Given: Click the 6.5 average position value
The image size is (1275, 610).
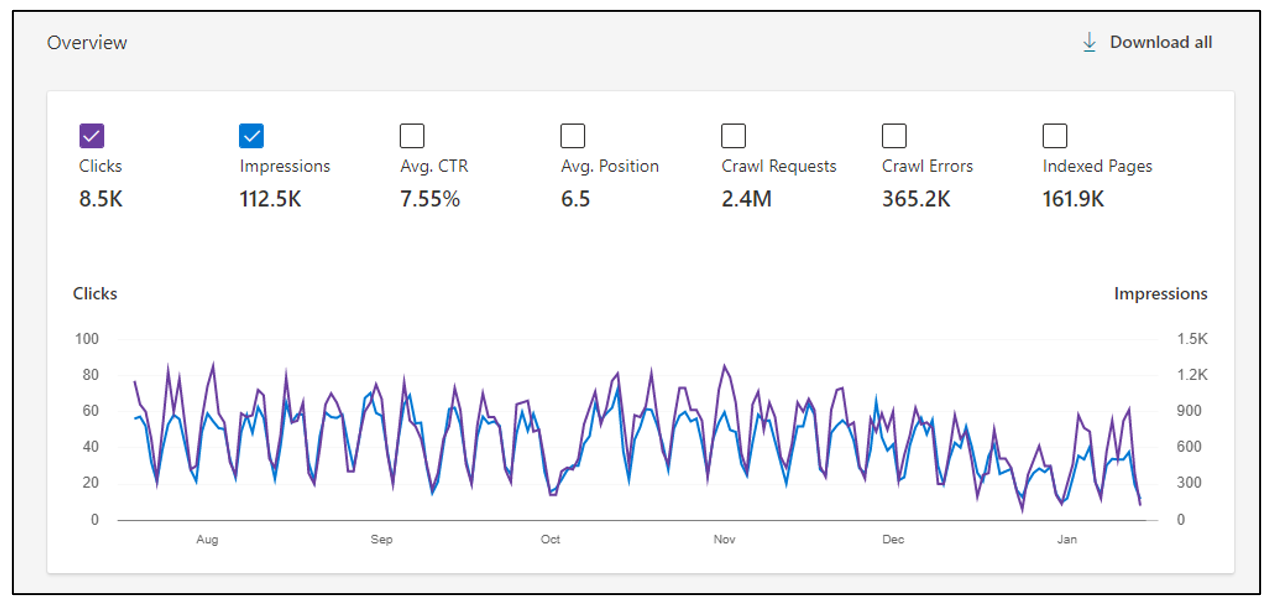Looking at the screenshot, I should (x=575, y=199).
